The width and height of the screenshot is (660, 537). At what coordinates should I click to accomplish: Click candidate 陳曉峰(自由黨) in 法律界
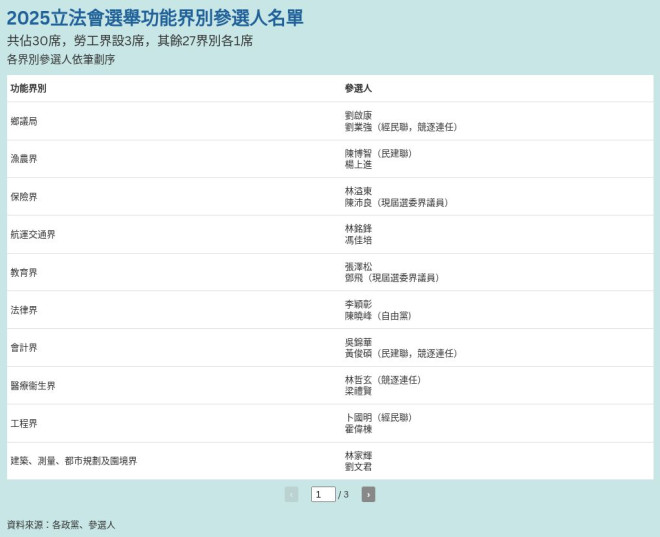[378, 316]
